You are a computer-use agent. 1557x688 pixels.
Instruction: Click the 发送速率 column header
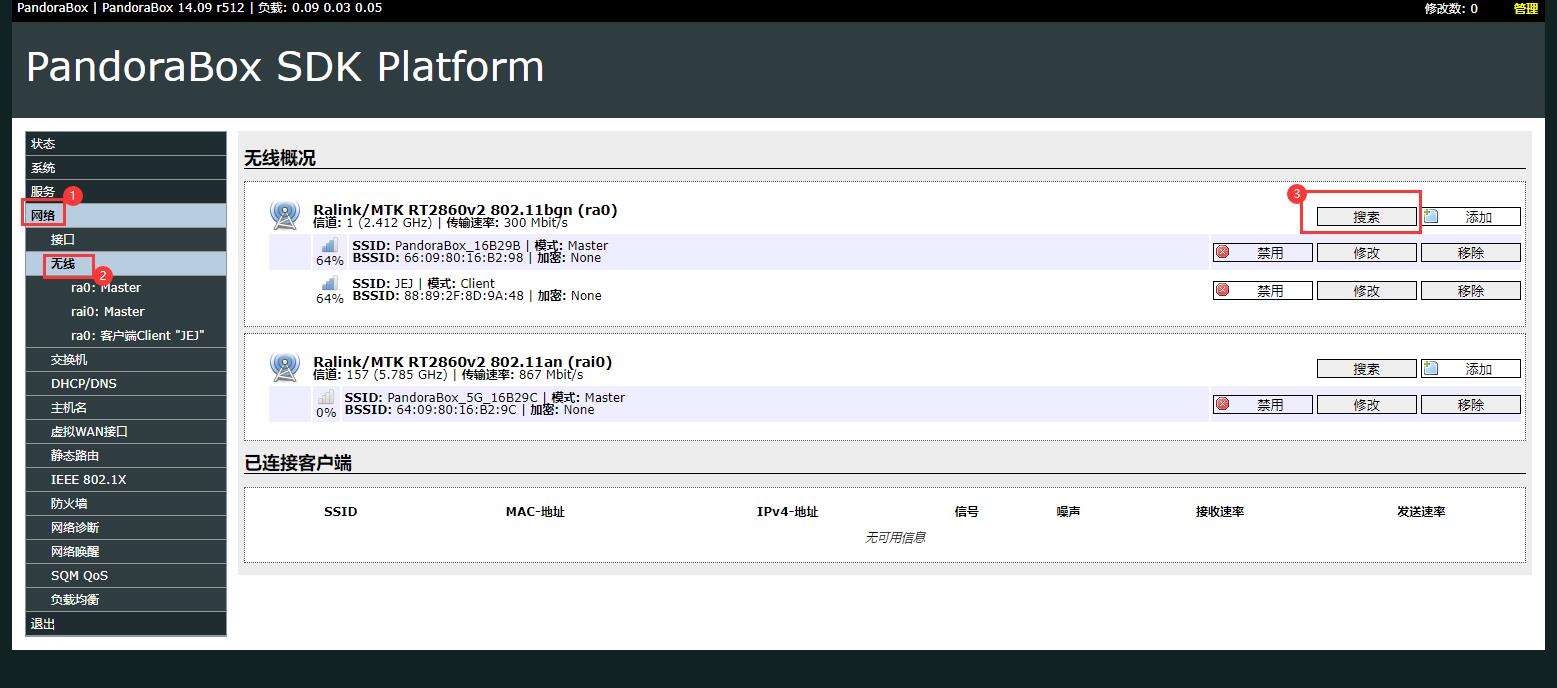coord(1421,512)
